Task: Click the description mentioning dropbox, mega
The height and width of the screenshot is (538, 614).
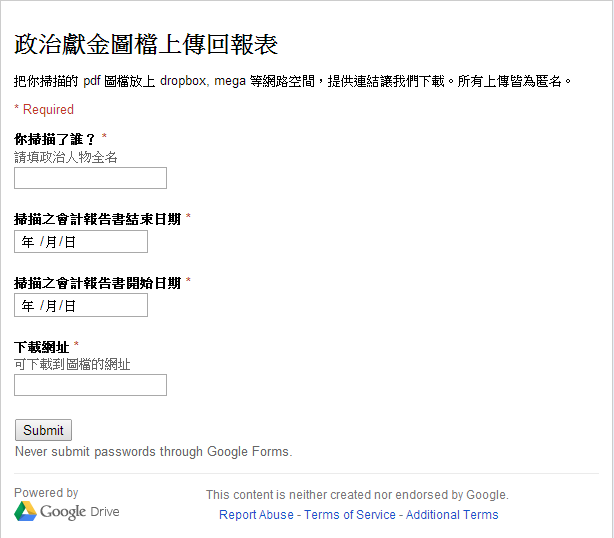Action: 293,81
